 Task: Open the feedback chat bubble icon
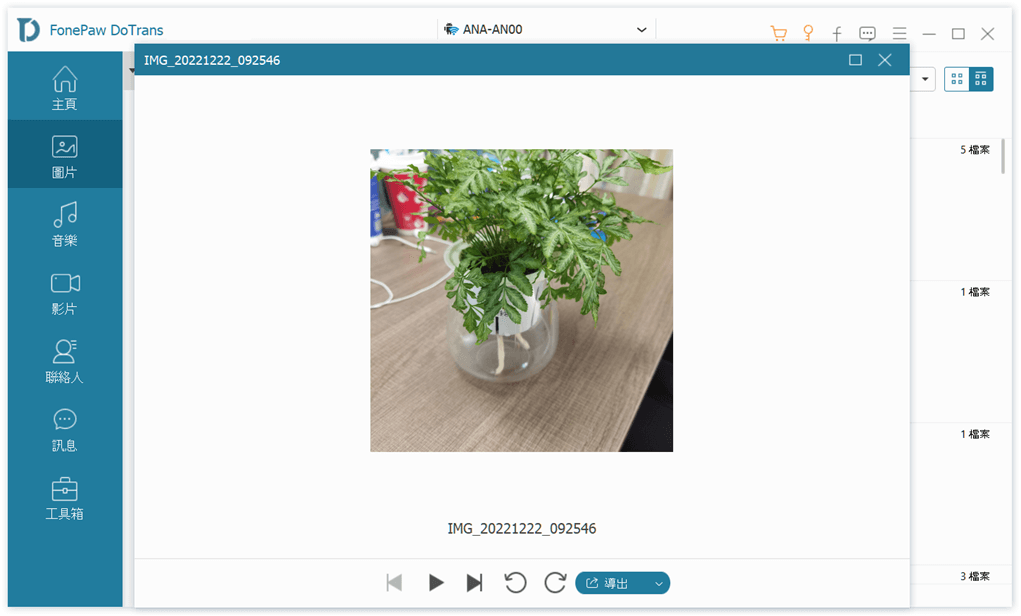click(x=867, y=34)
